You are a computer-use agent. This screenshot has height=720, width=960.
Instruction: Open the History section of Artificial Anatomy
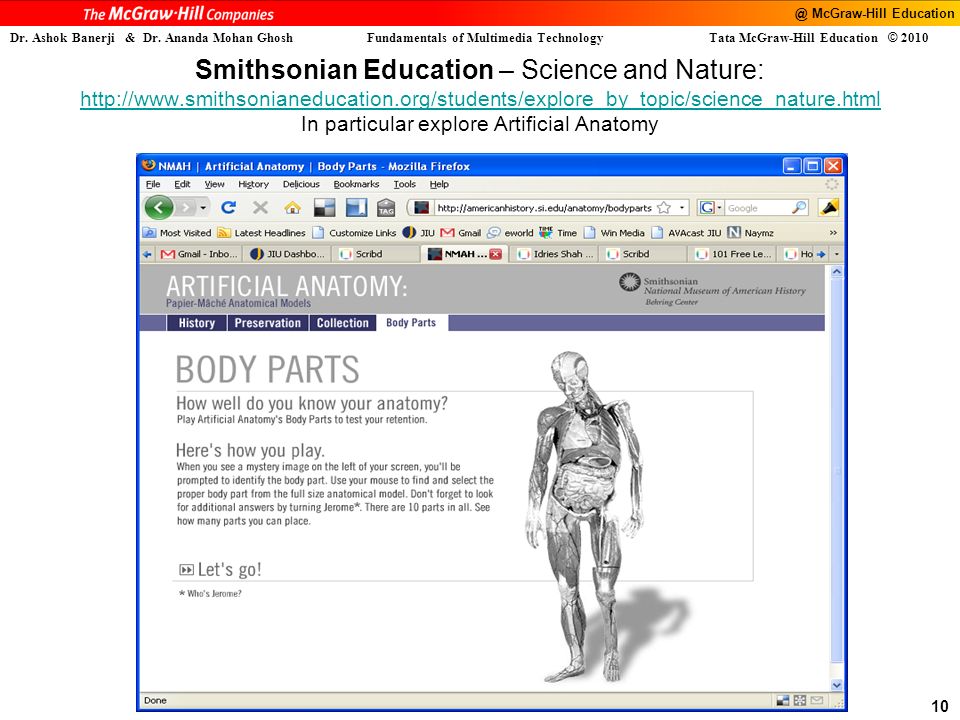197,323
